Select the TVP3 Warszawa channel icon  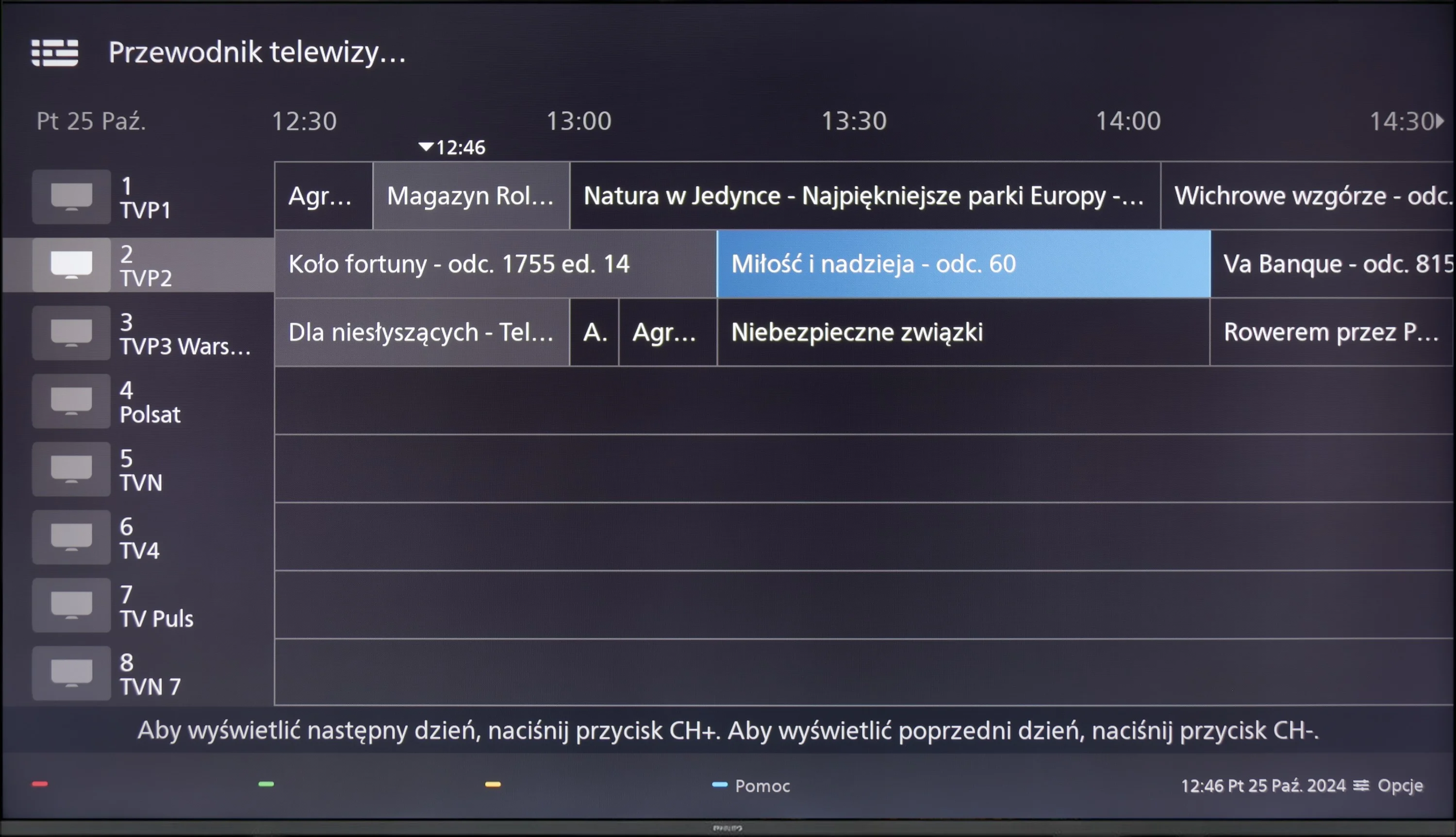71,333
